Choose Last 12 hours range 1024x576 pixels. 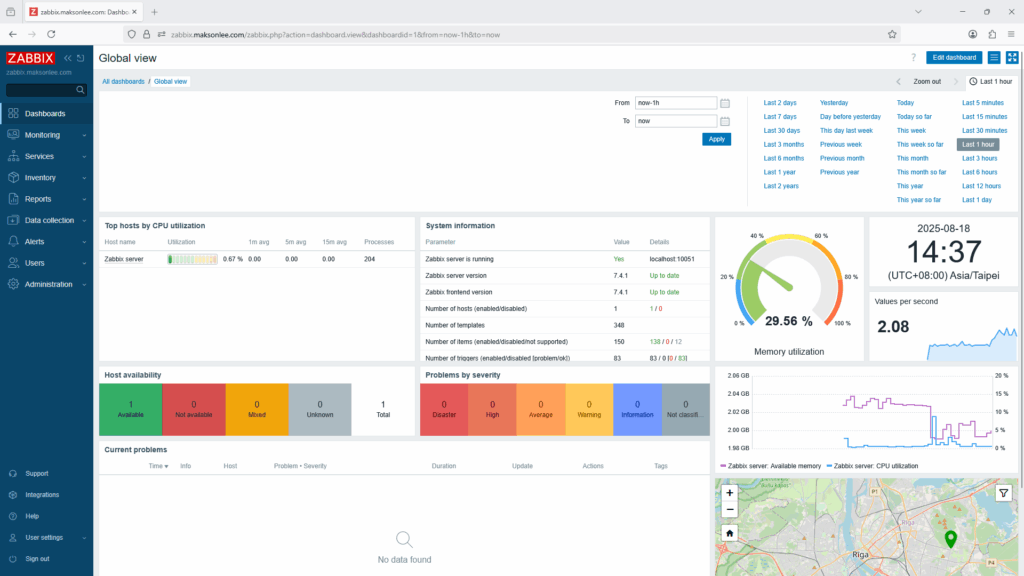coord(982,186)
